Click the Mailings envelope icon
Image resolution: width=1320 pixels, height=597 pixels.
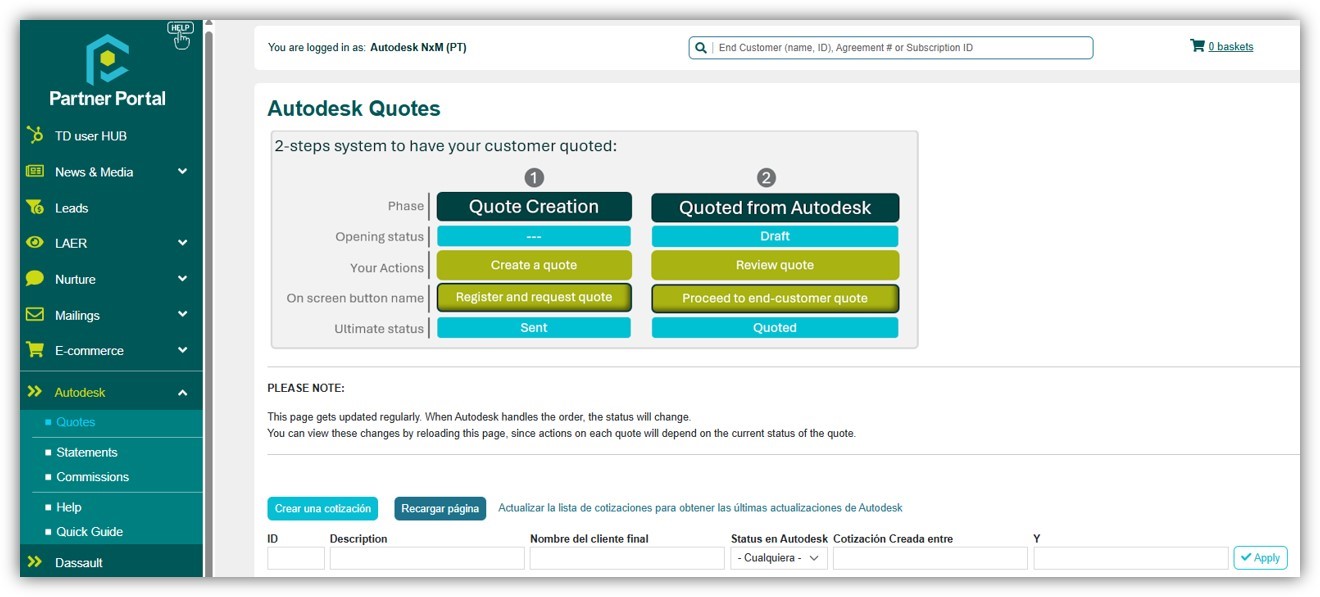pyautogui.click(x=35, y=314)
